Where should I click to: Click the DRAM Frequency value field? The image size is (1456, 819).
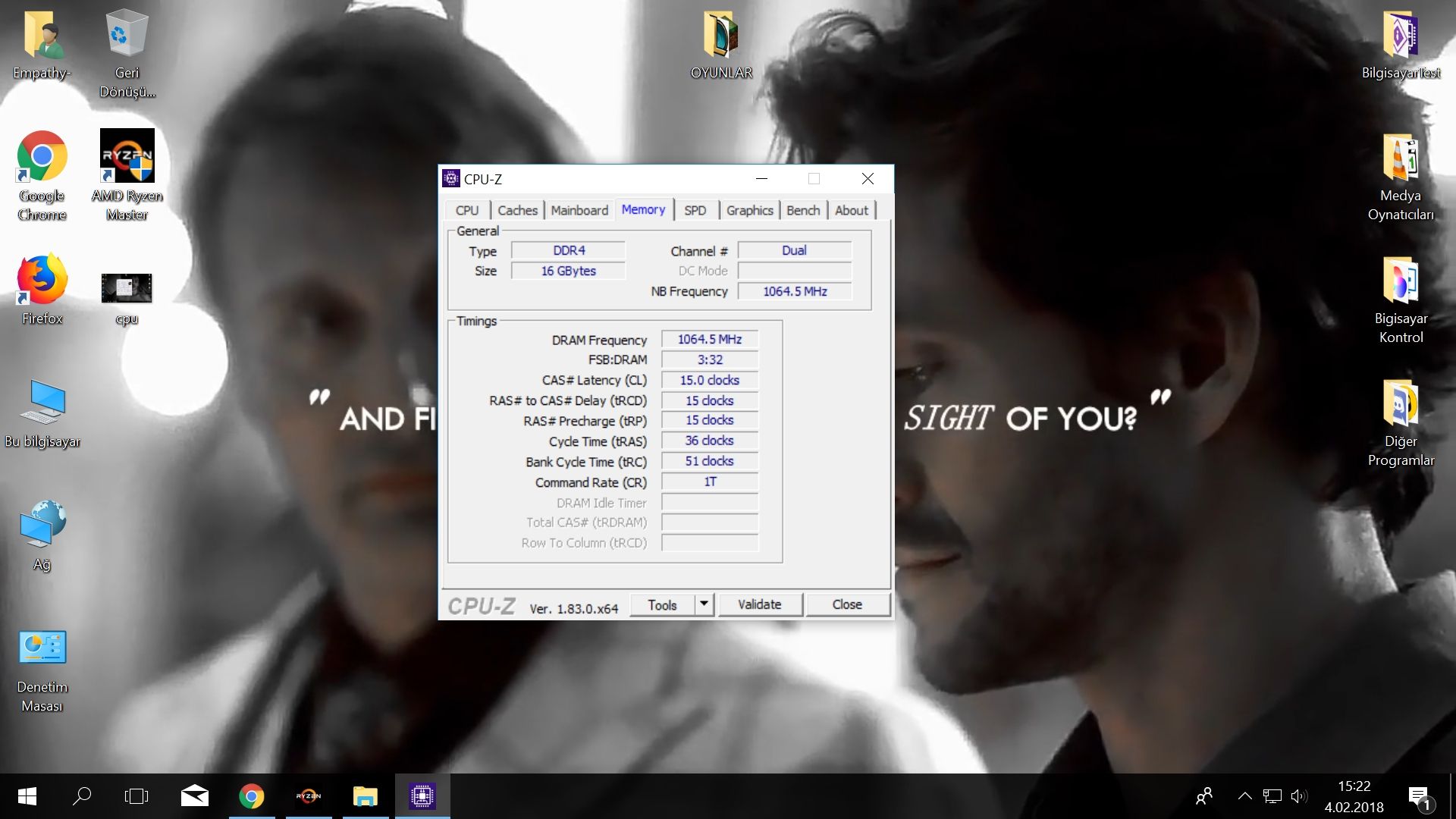[710, 340]
